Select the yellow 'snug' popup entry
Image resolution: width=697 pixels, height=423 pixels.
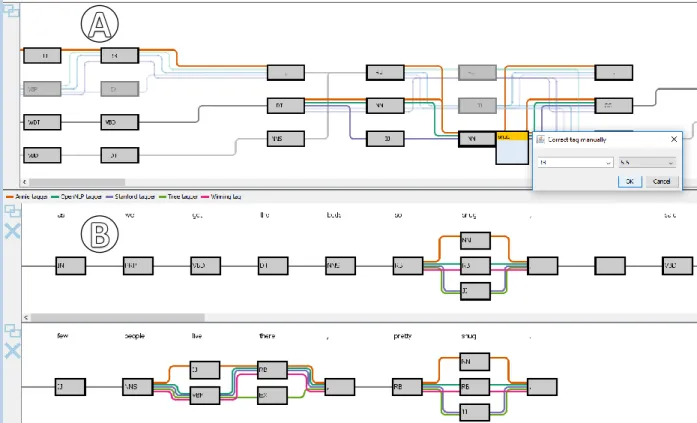pyautogui.click(x=512, y=137)
